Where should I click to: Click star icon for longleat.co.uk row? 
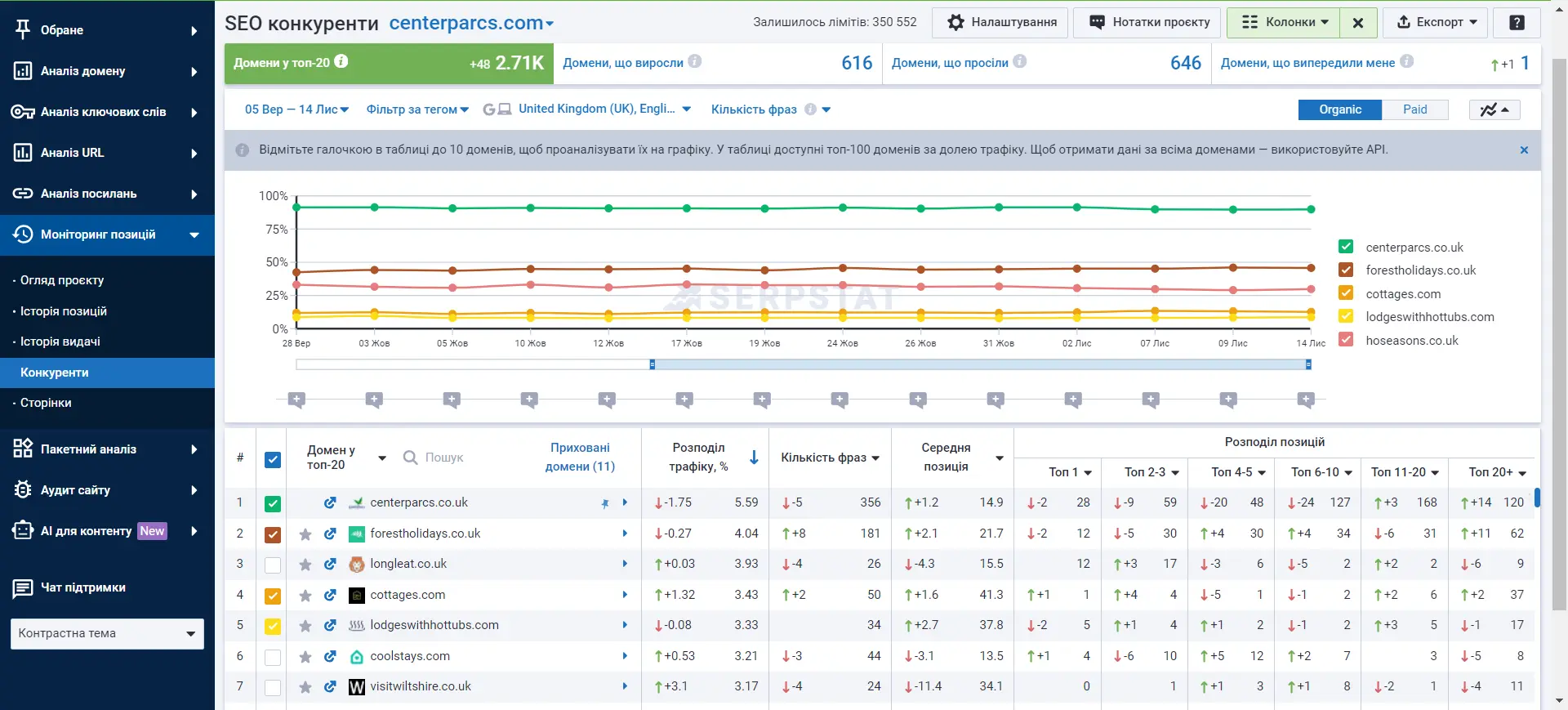[x=305, y=565]
